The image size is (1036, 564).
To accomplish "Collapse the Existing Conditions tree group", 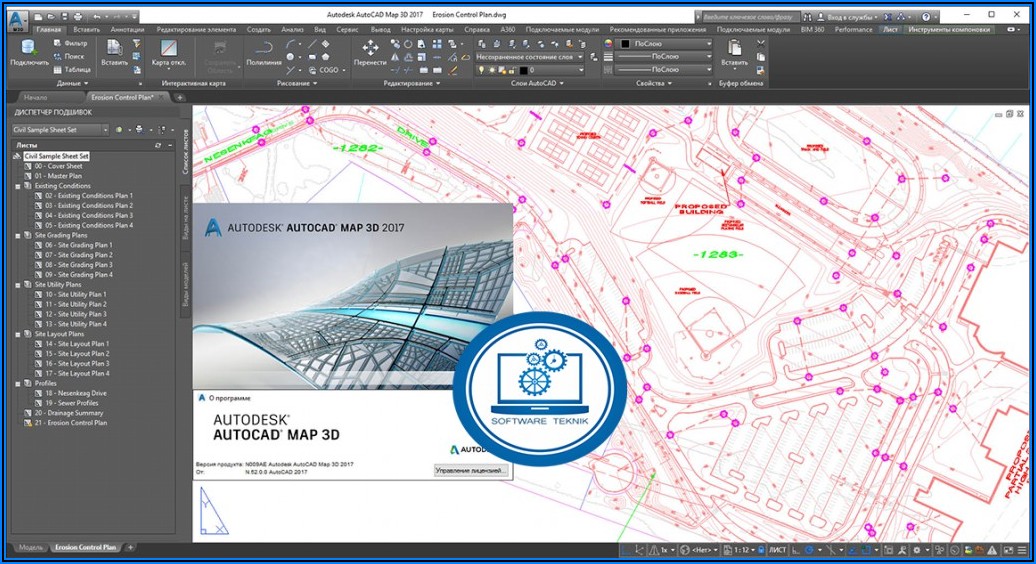I will click(x=17, y=186).
